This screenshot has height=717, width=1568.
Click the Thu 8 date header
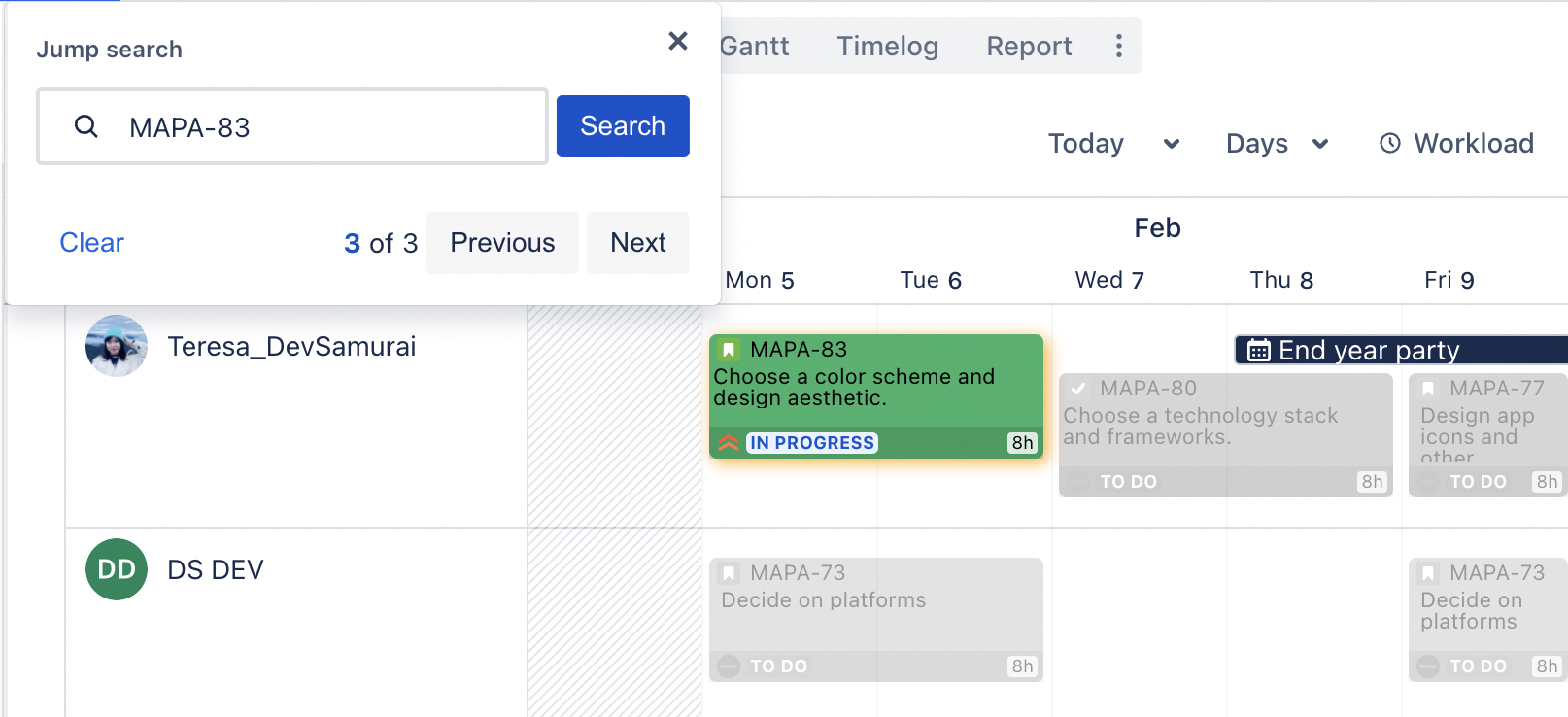[x=1281, y=280]
